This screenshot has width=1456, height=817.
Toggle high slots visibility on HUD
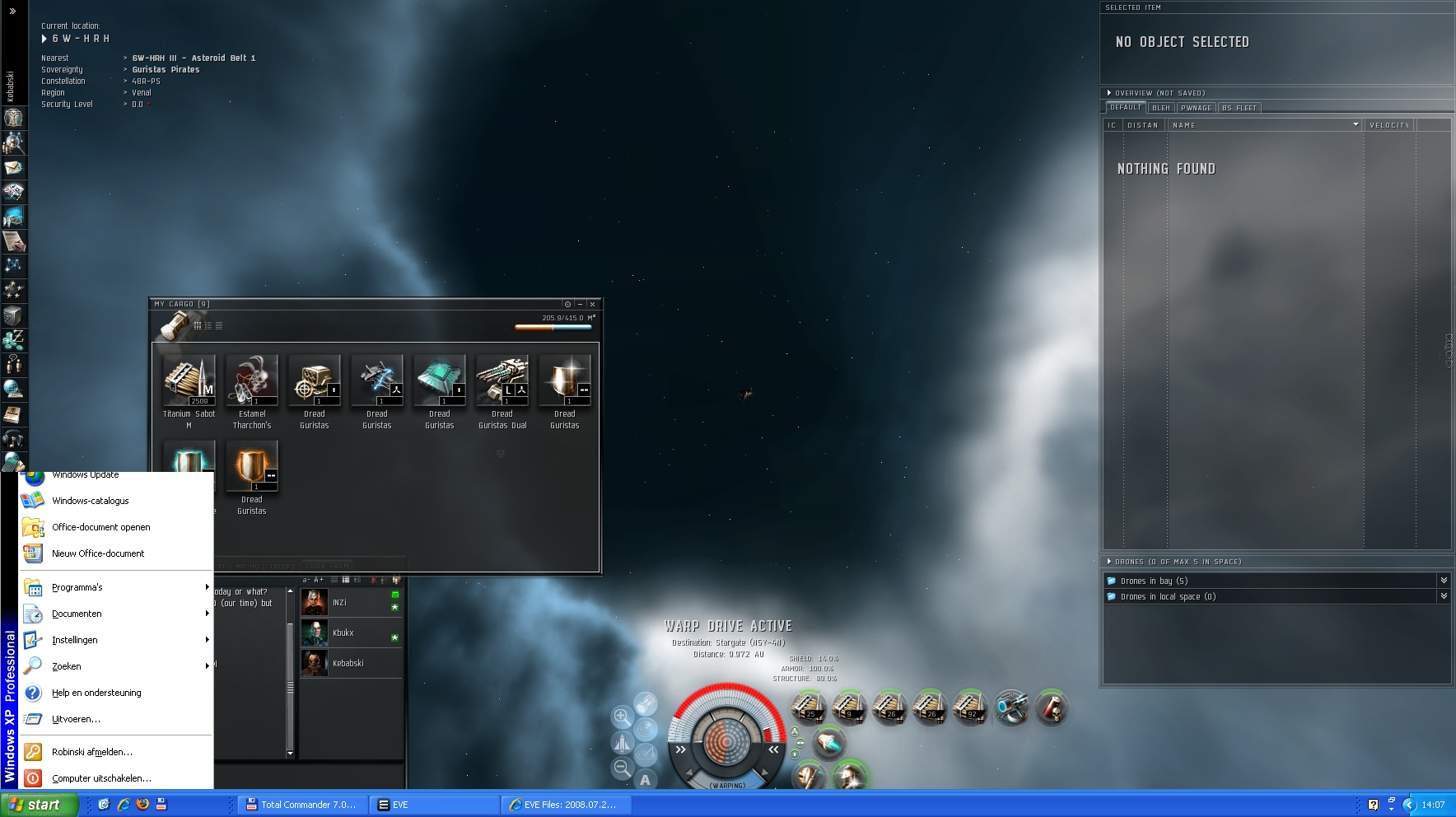(x=795, y=731)
